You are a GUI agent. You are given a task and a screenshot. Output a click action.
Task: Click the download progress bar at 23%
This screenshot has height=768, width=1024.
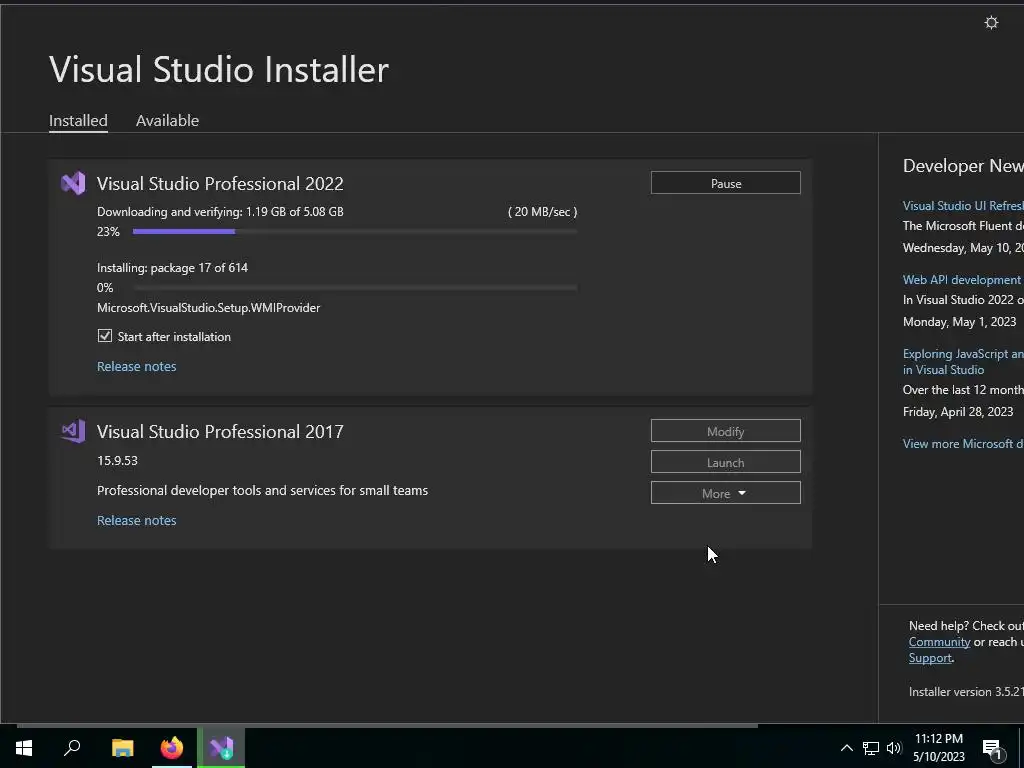(x=355, y=231)
